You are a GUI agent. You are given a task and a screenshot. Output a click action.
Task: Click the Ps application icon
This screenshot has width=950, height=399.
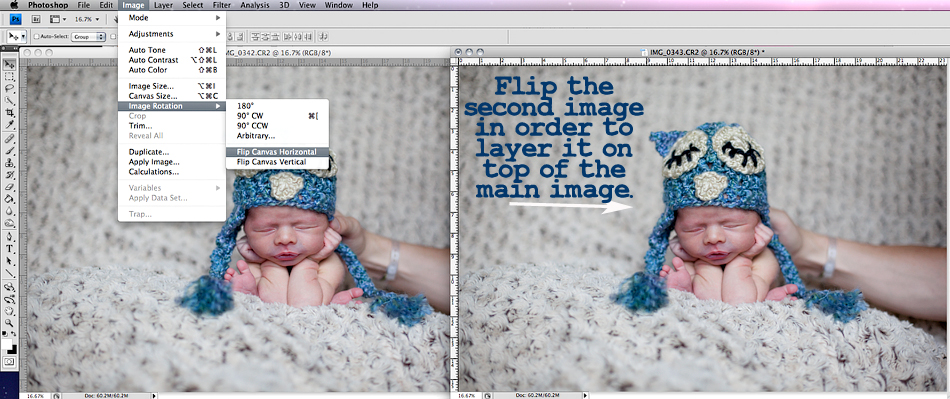[x=16, y=19]
